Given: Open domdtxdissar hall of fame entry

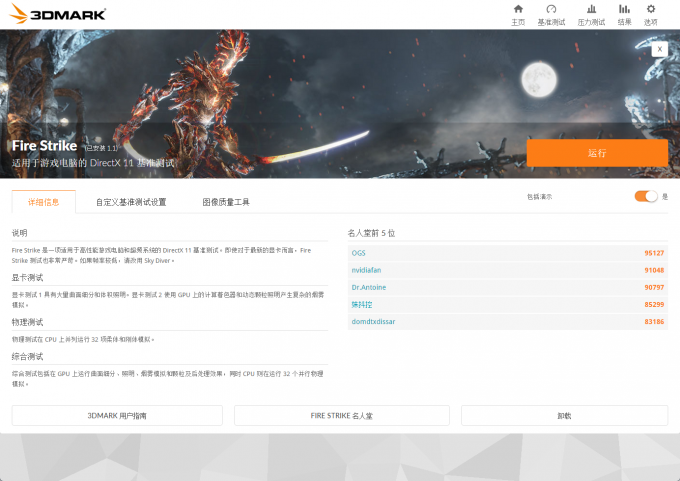Looking at the screenshot, I should coord(373,321).
